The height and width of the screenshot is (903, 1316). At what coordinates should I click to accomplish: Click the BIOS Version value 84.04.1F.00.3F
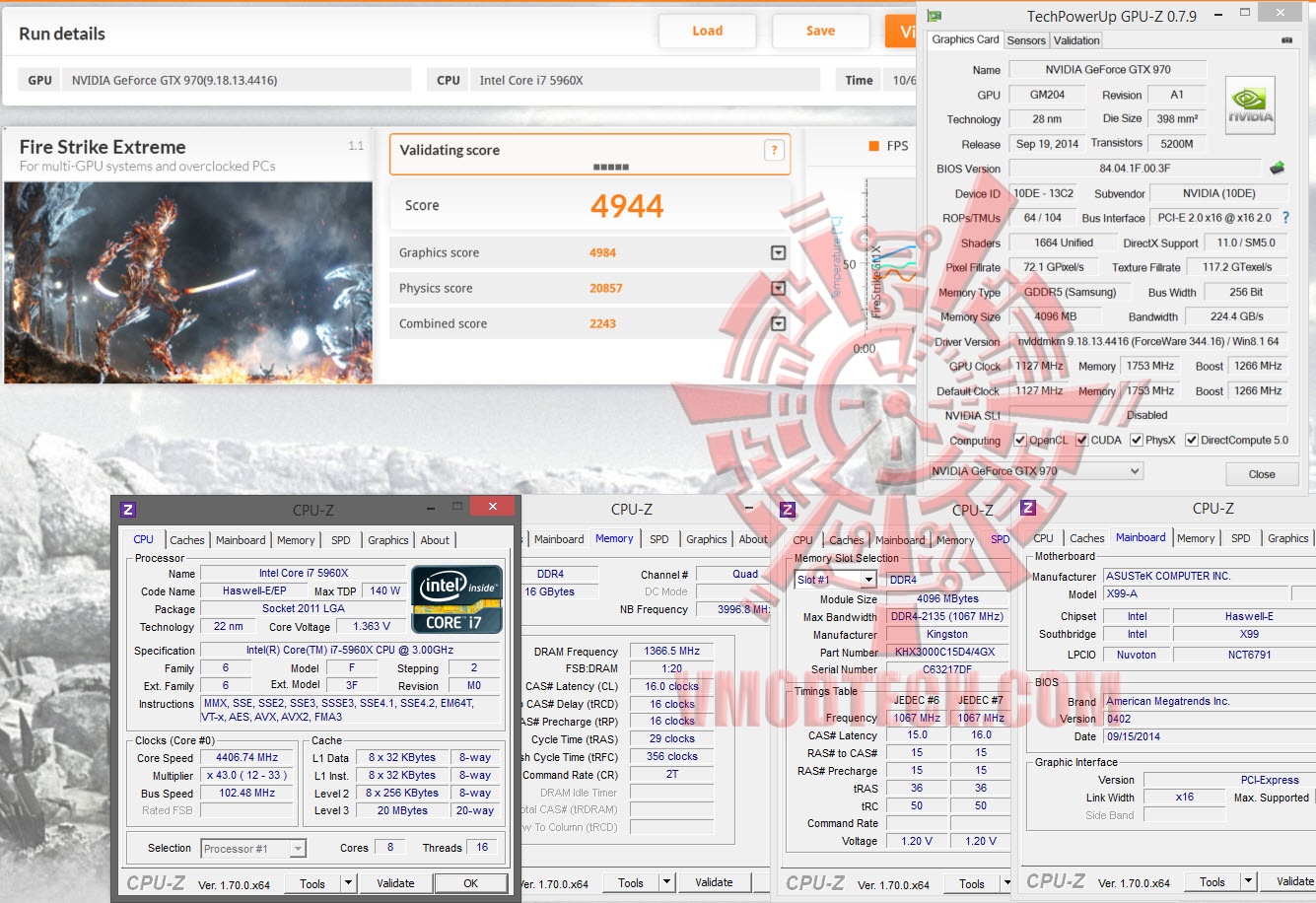pyautogui.click(x=1135, y=169)
